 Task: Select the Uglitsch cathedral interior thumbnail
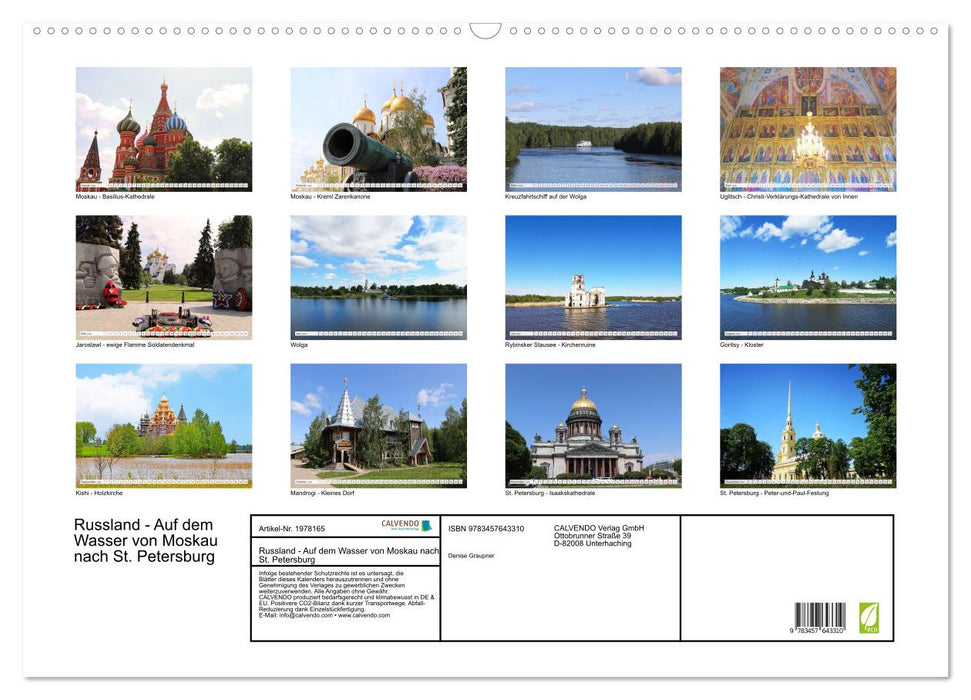click(807, 127)
